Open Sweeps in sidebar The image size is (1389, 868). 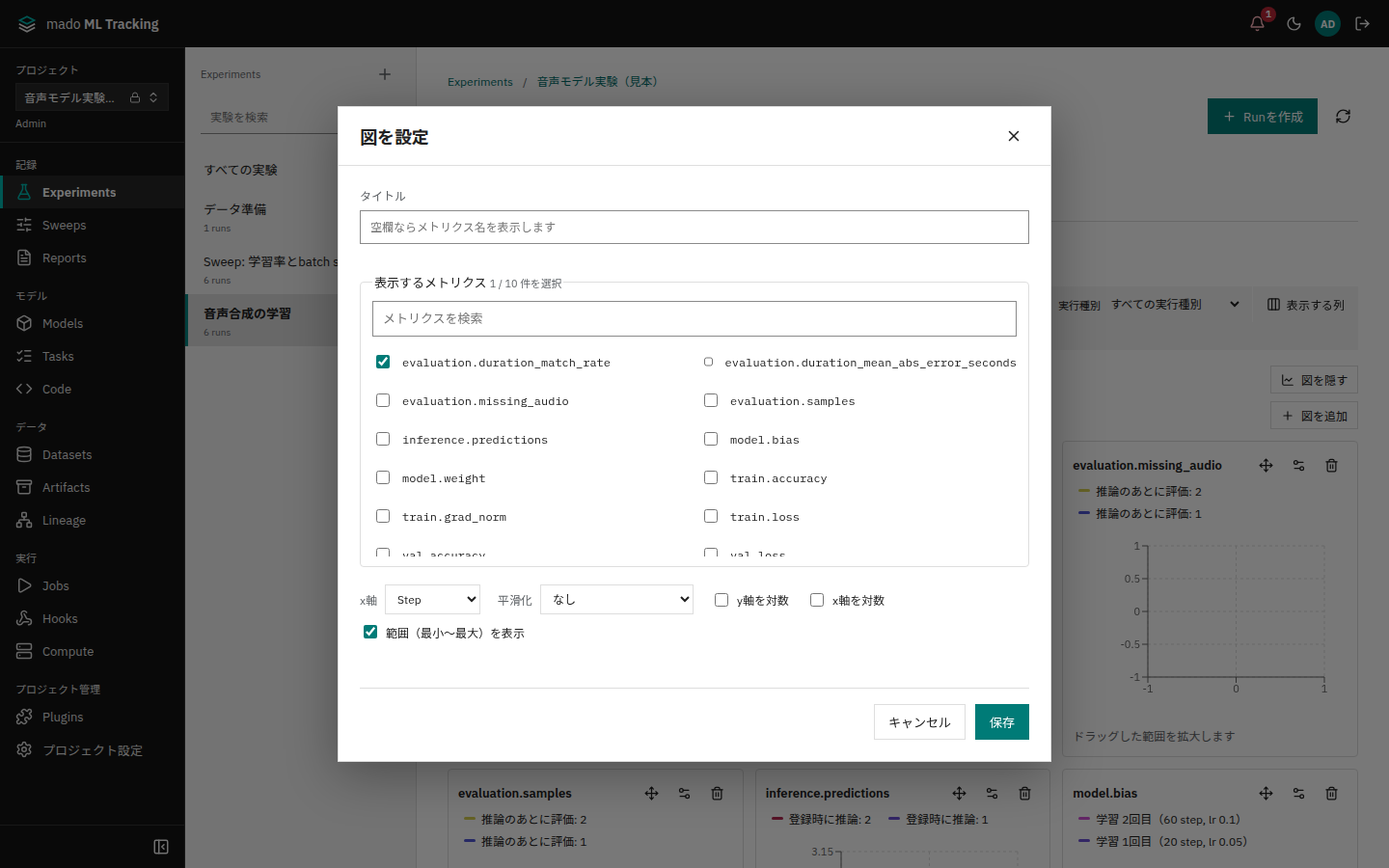pyautogui.click(x=92, y=226)
